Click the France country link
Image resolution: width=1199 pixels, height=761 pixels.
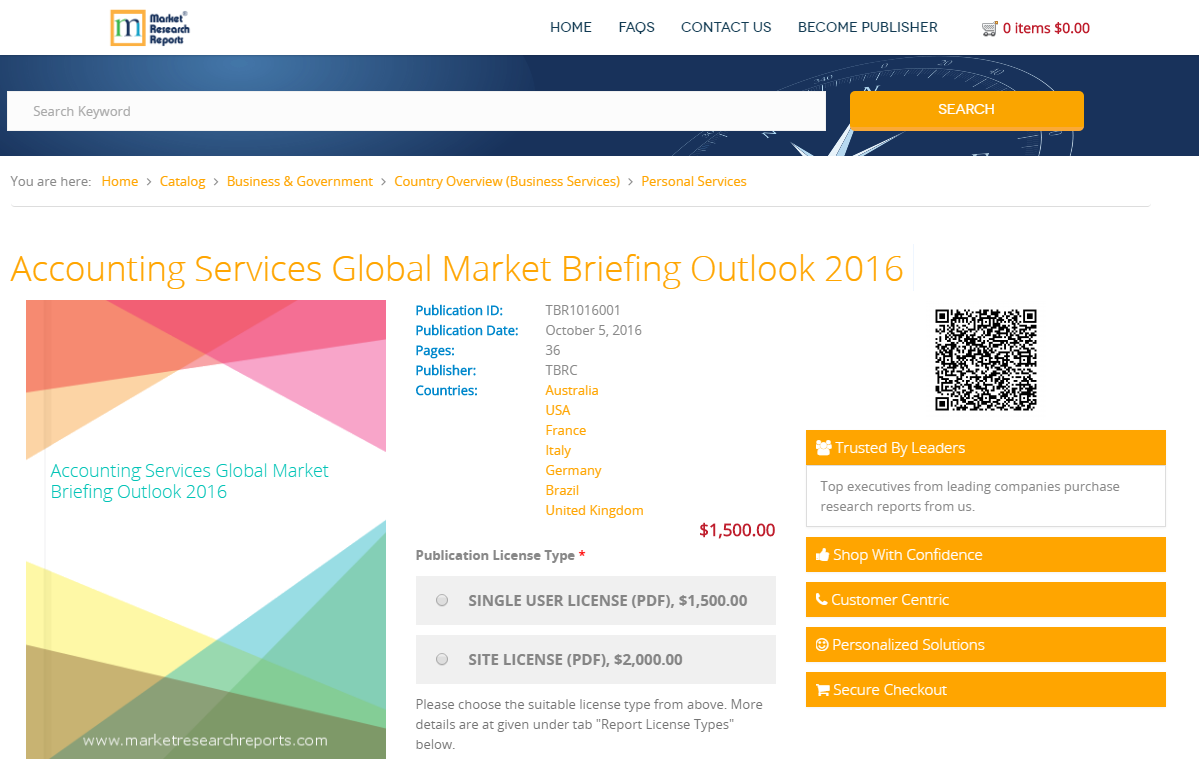[x=565, y=430]
